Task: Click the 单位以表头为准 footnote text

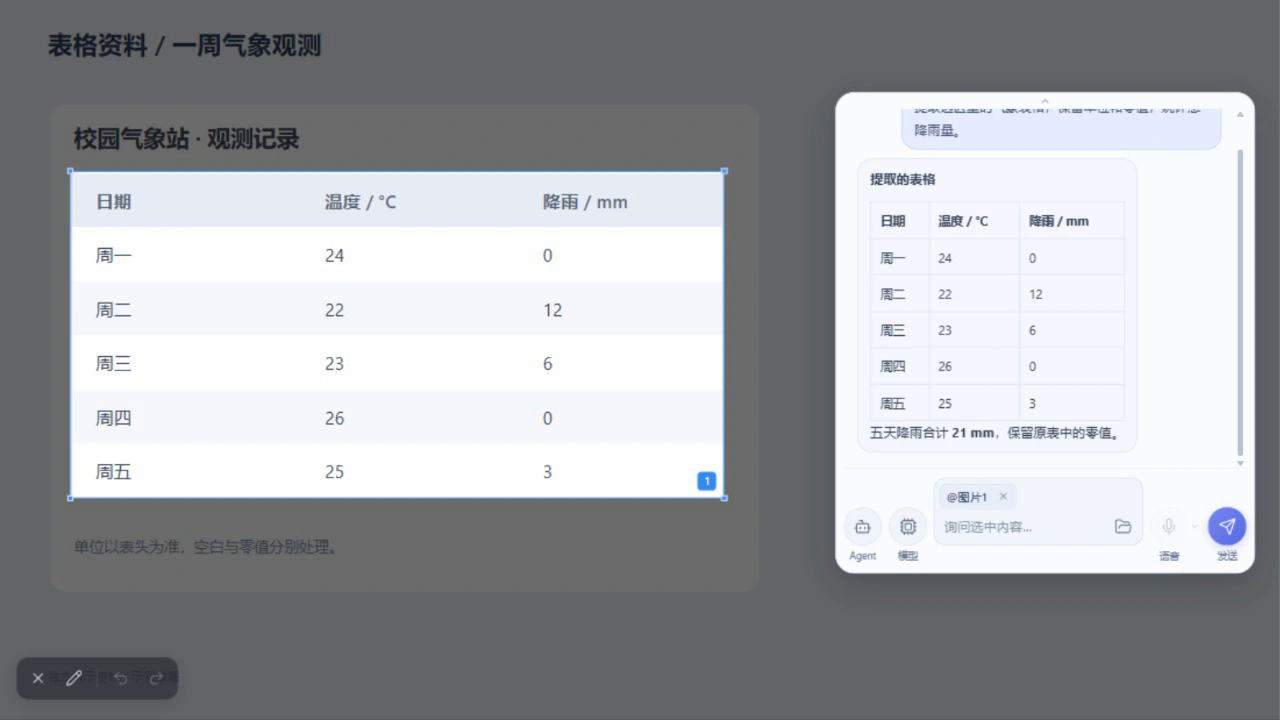Action: (x=206, y=546)
